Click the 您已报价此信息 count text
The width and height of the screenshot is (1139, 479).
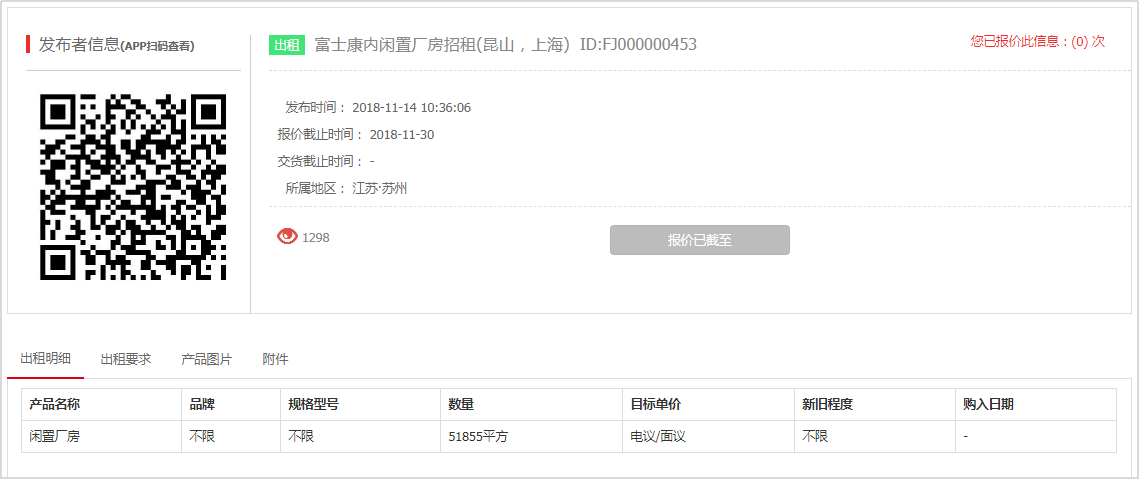click(1037, 41)
